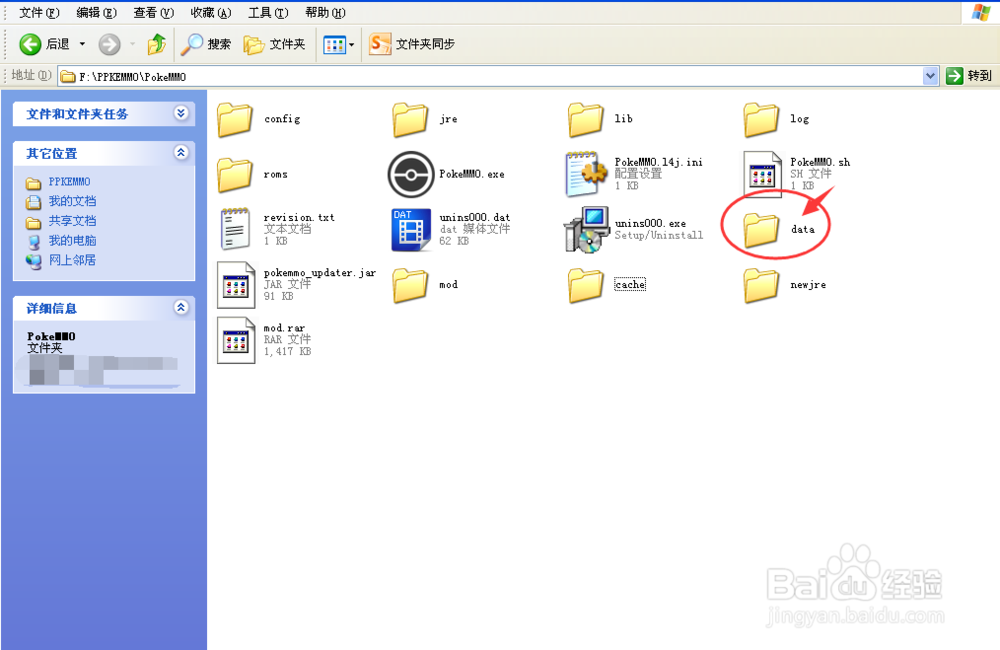This screenshot has height=650, width=1000.
Task: Open the Favorites (收藏) menu
Action: (211, 13)
